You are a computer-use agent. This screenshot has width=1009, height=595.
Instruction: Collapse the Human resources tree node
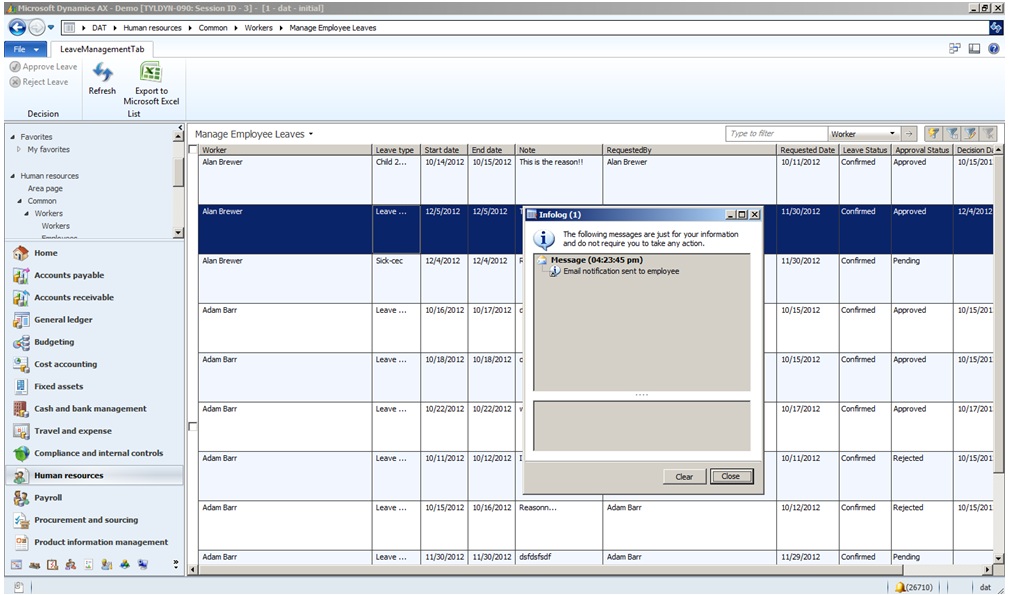pyautogui.click(x=12, y=176)
